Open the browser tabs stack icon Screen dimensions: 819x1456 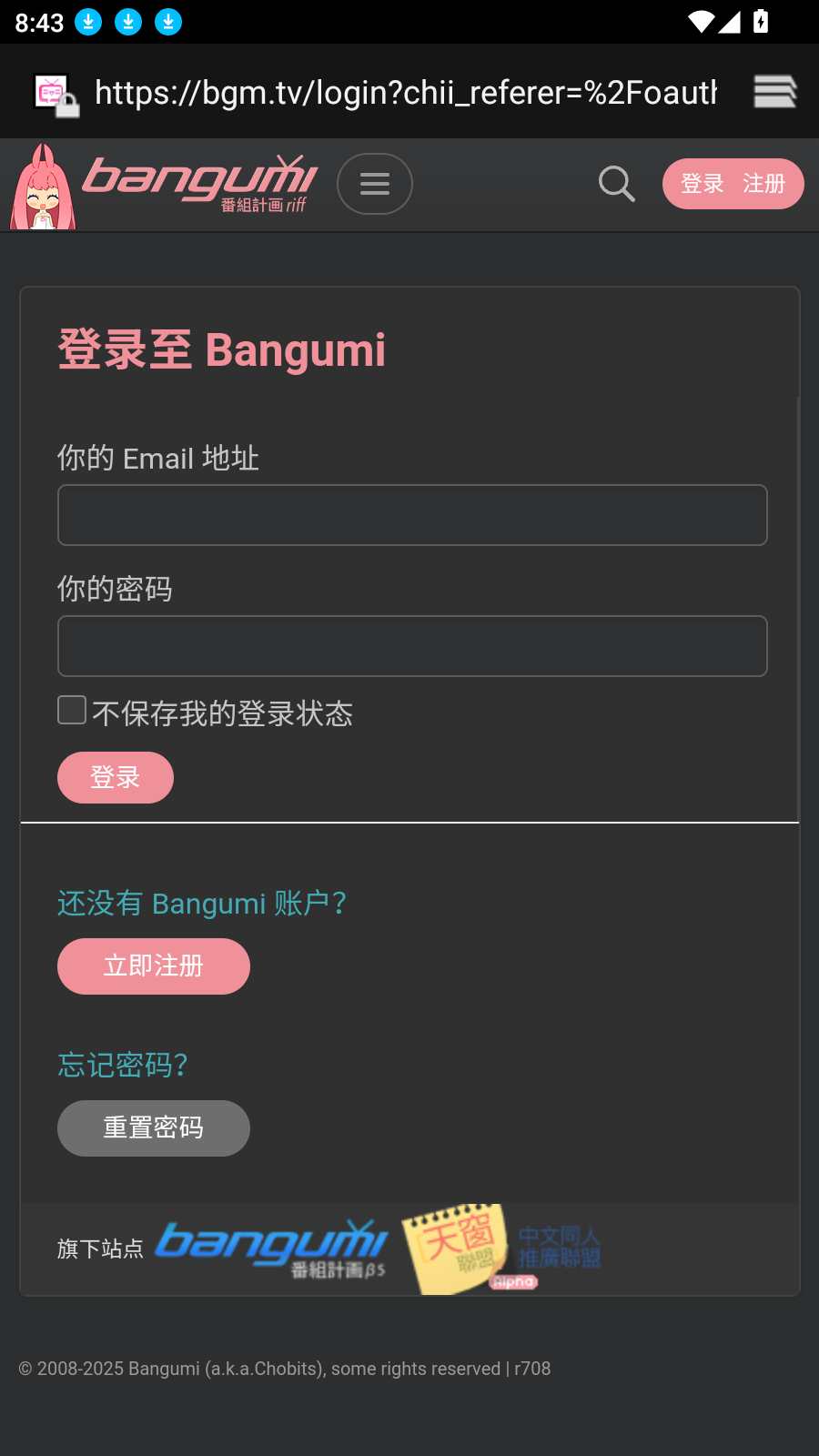[775, 92]
